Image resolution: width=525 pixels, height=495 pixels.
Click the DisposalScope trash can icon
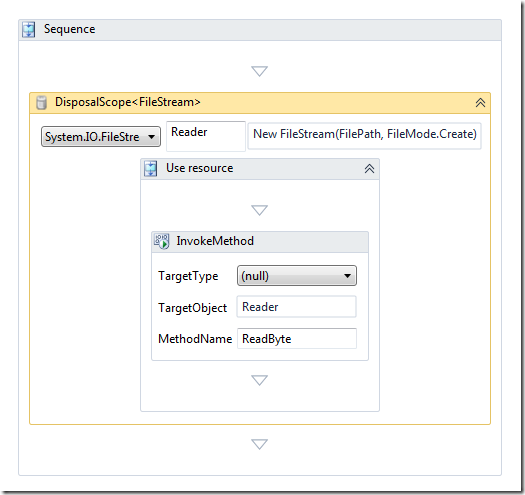[41, 102]
